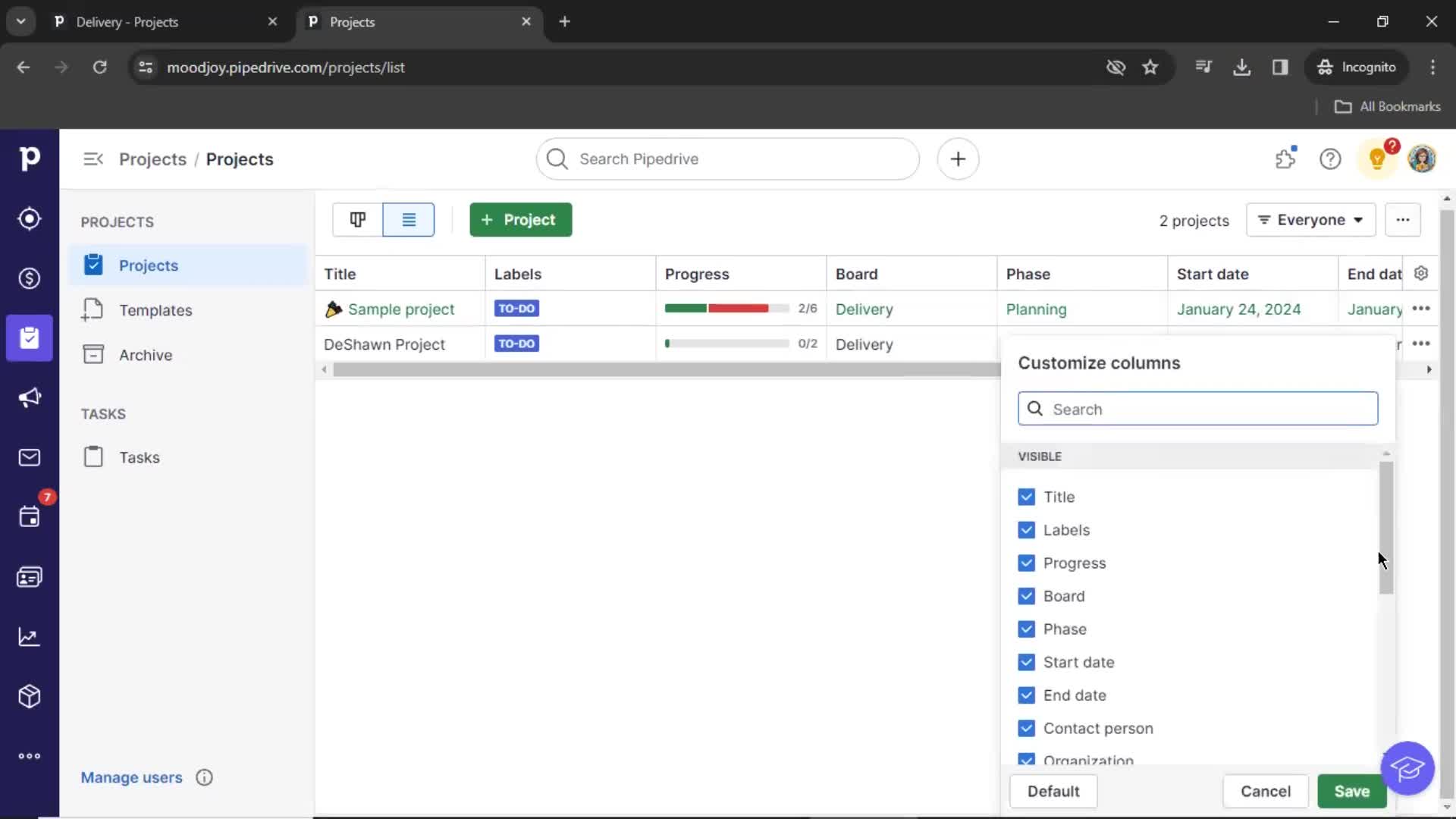The width and height of the screenshot is (1456, 819).
Task: Click the board/kanban view icon
Action: tap(358, 219)
